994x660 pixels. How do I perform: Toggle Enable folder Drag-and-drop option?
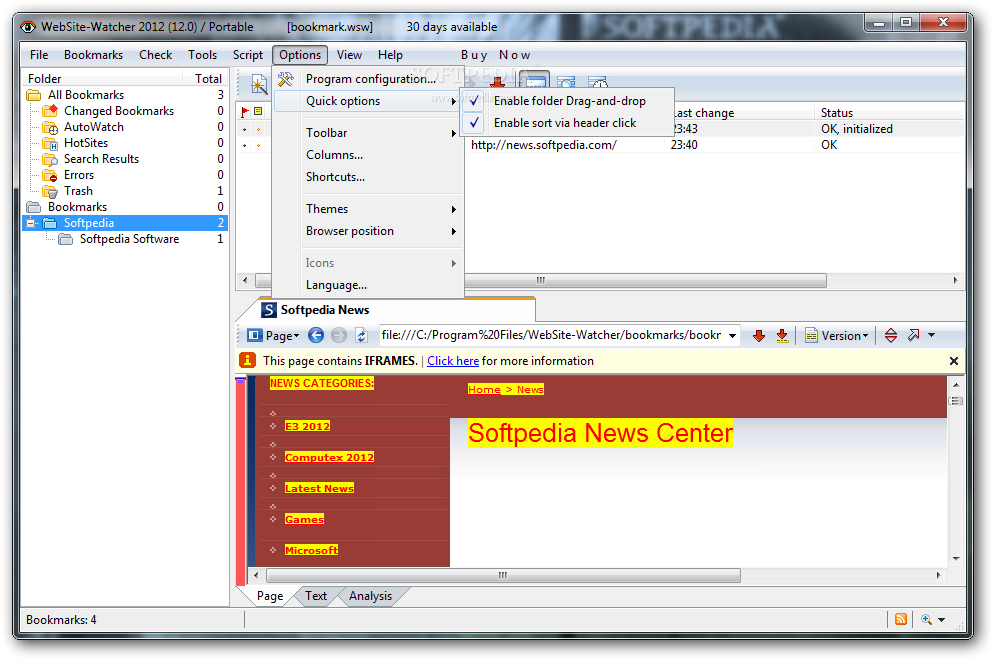pyautogui.click(x=568, y=100)
